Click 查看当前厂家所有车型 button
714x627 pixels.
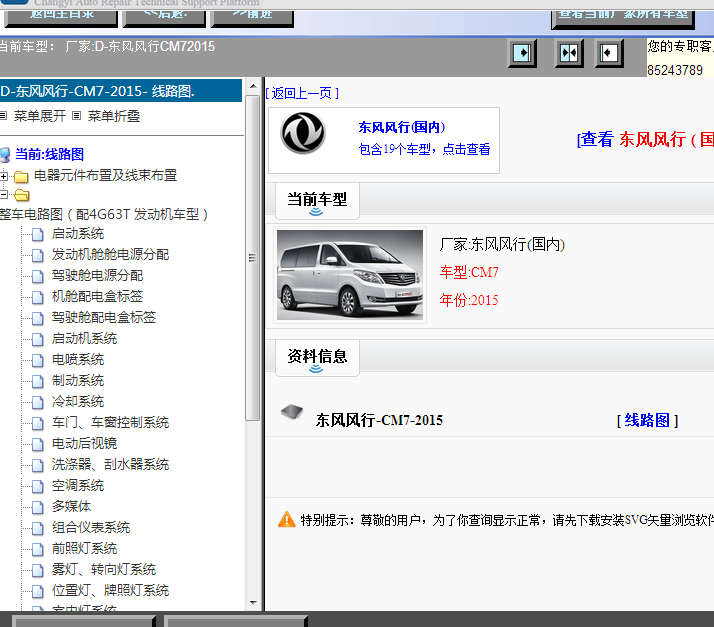623,18
